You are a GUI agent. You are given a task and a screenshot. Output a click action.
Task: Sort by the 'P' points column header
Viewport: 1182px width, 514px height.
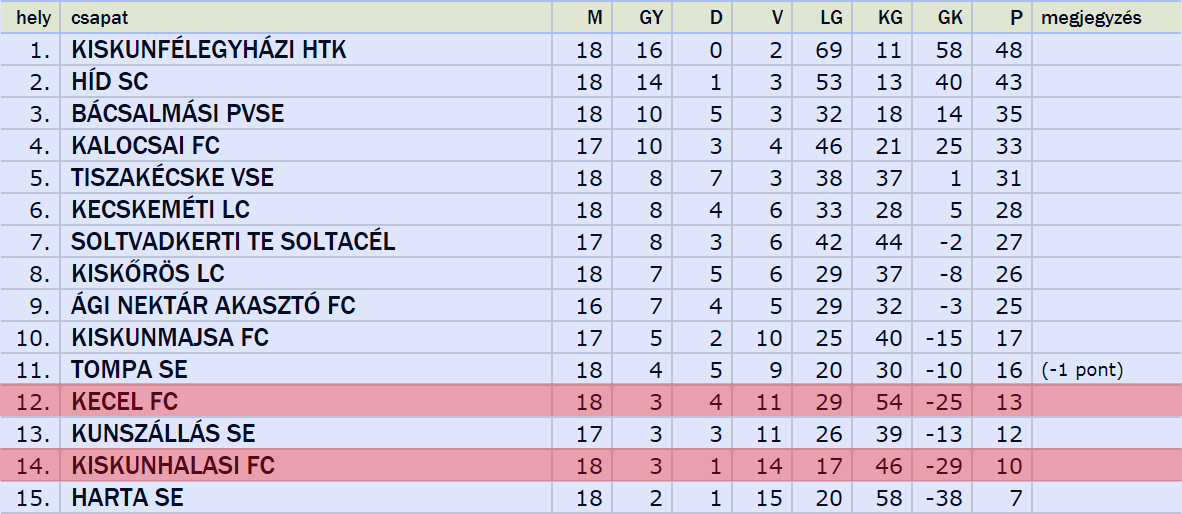(x=1017, y=18)
